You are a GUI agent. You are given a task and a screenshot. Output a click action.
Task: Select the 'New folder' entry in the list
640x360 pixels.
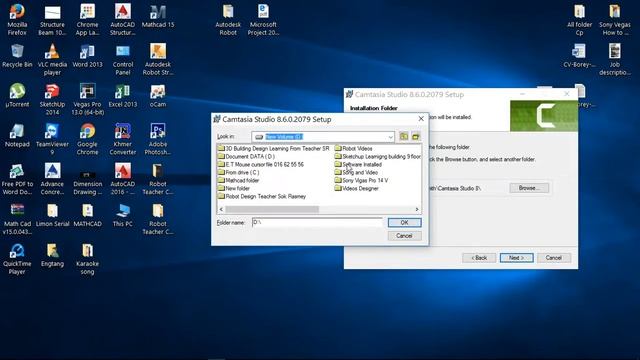pos(234,188)
